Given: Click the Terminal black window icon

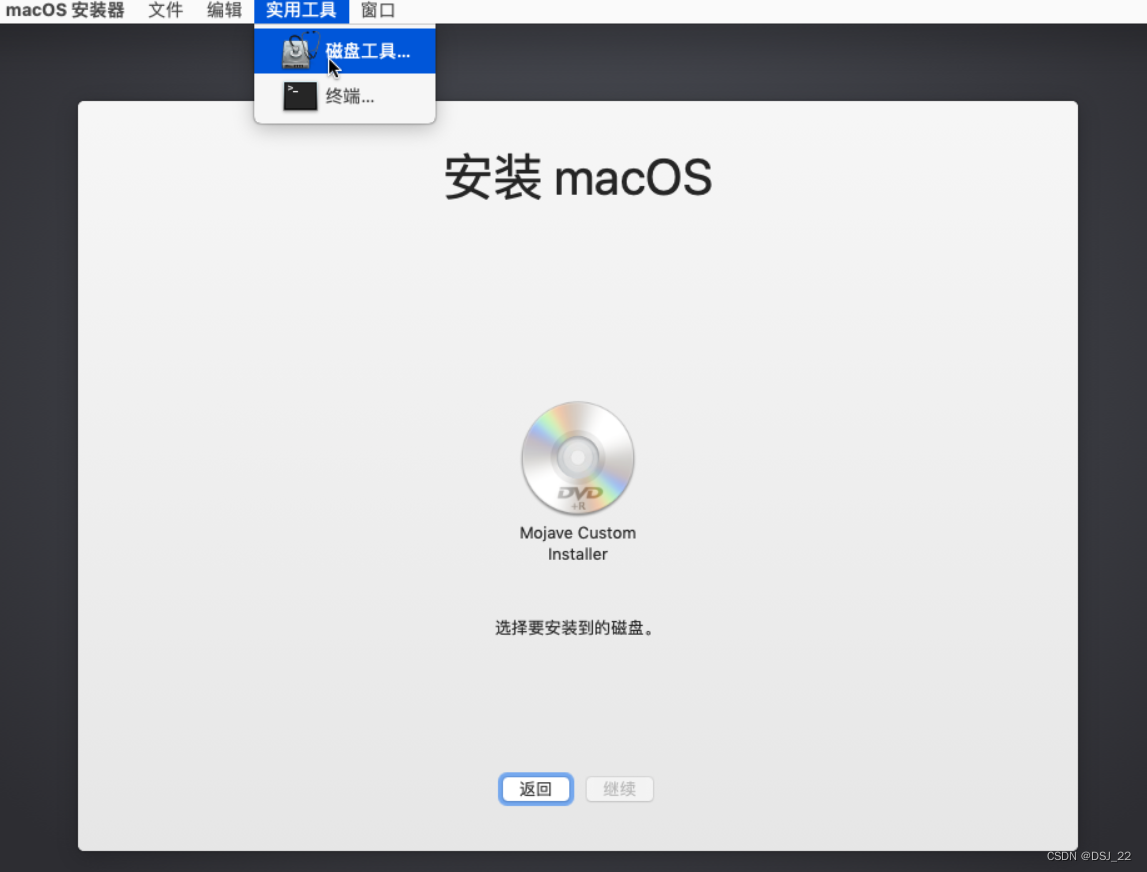Looking at the screenshot, I should [300, 96].
